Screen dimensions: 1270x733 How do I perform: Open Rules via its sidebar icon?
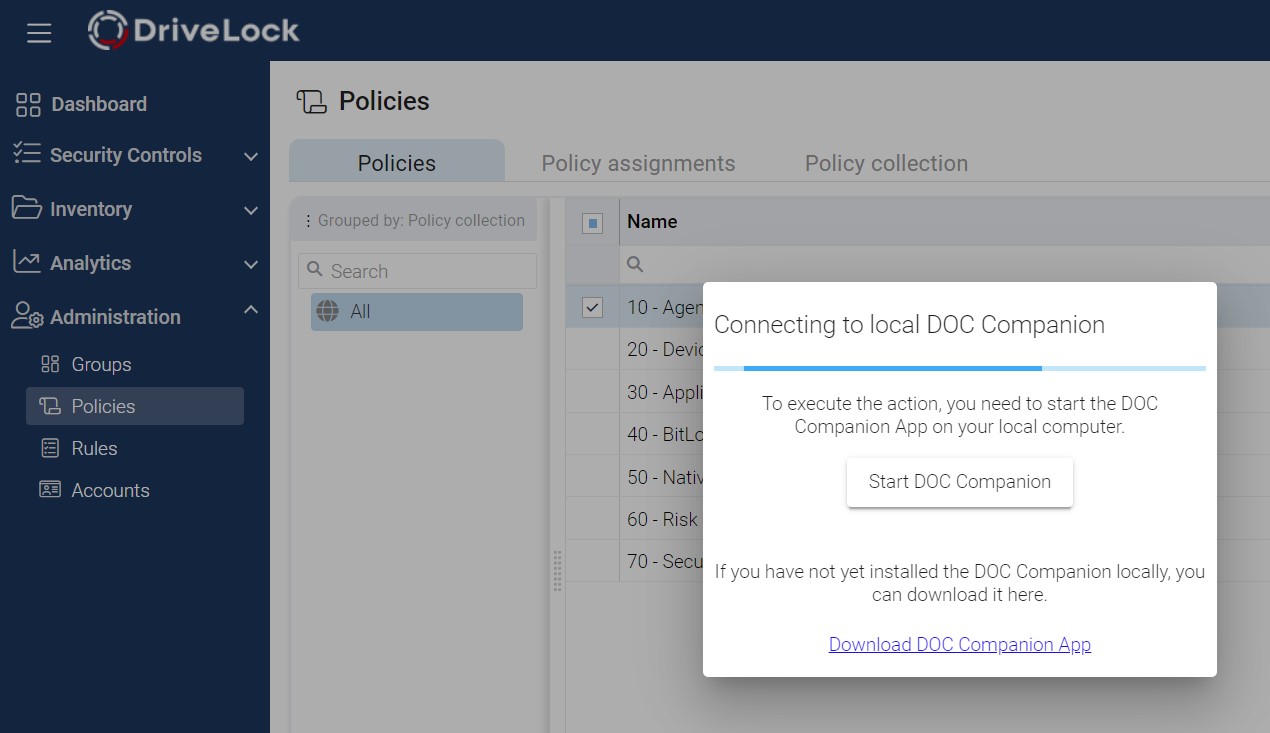[49, 448]
